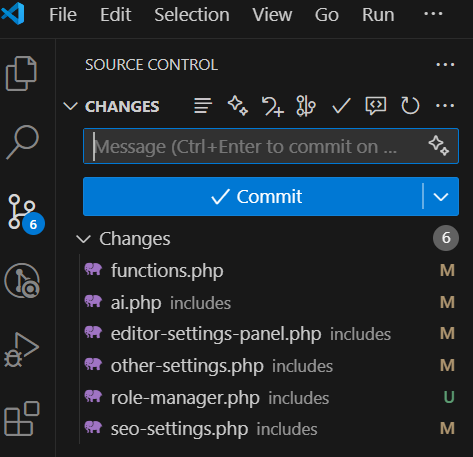Open the Extensions view

click(22, 419)
